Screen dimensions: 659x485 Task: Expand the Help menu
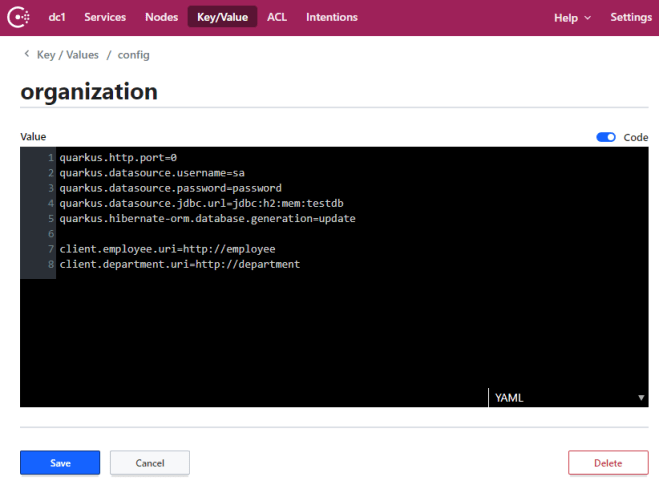pyautogui.click(x=572, y=18)
